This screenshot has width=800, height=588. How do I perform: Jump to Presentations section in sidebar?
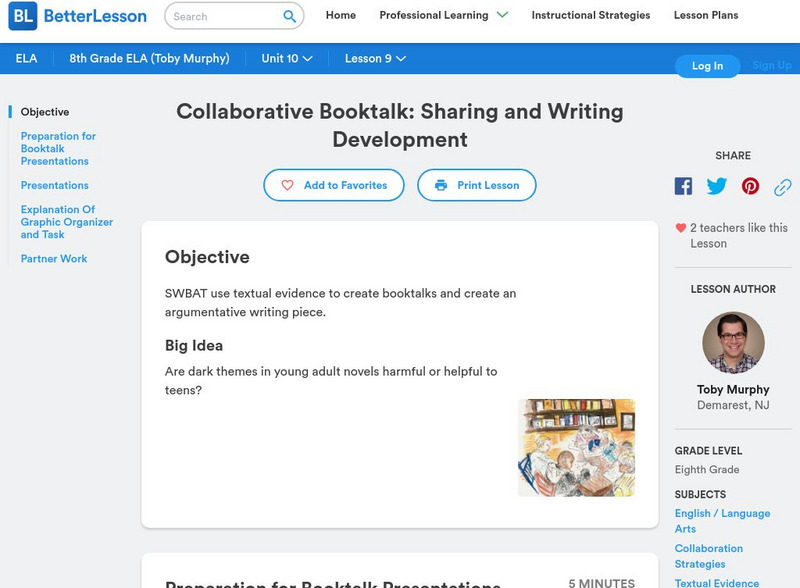coord(55,185)
